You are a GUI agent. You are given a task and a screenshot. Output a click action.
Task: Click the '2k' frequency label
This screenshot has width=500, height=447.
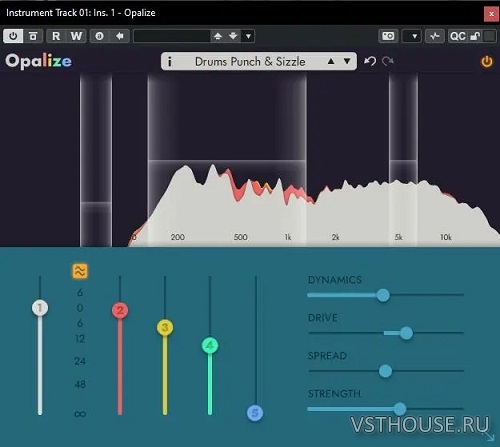click(x=336, y=237)
